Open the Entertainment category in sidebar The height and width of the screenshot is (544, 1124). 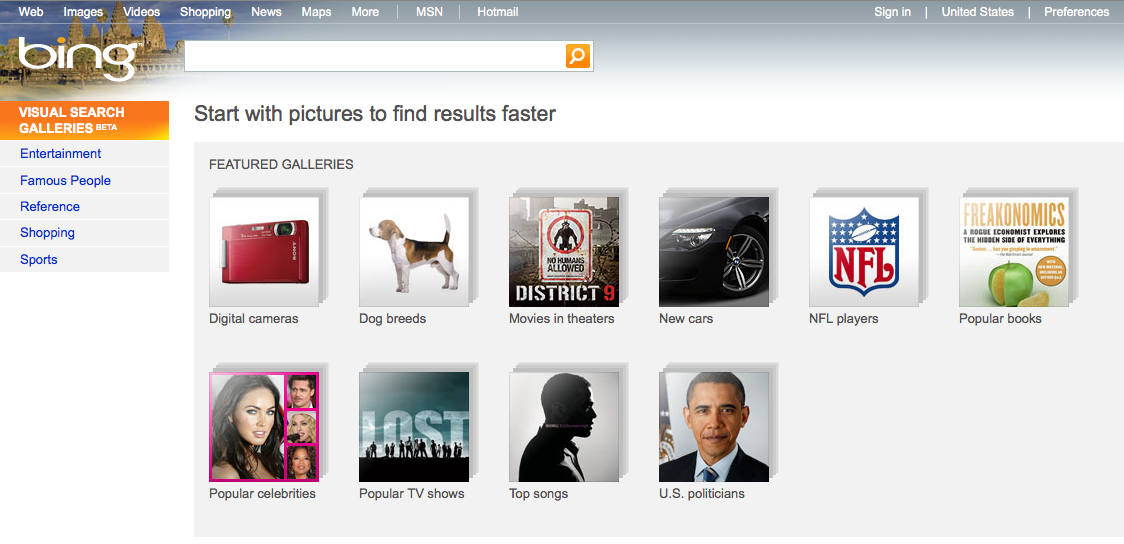pyautogui.click(x=61, y=154)
